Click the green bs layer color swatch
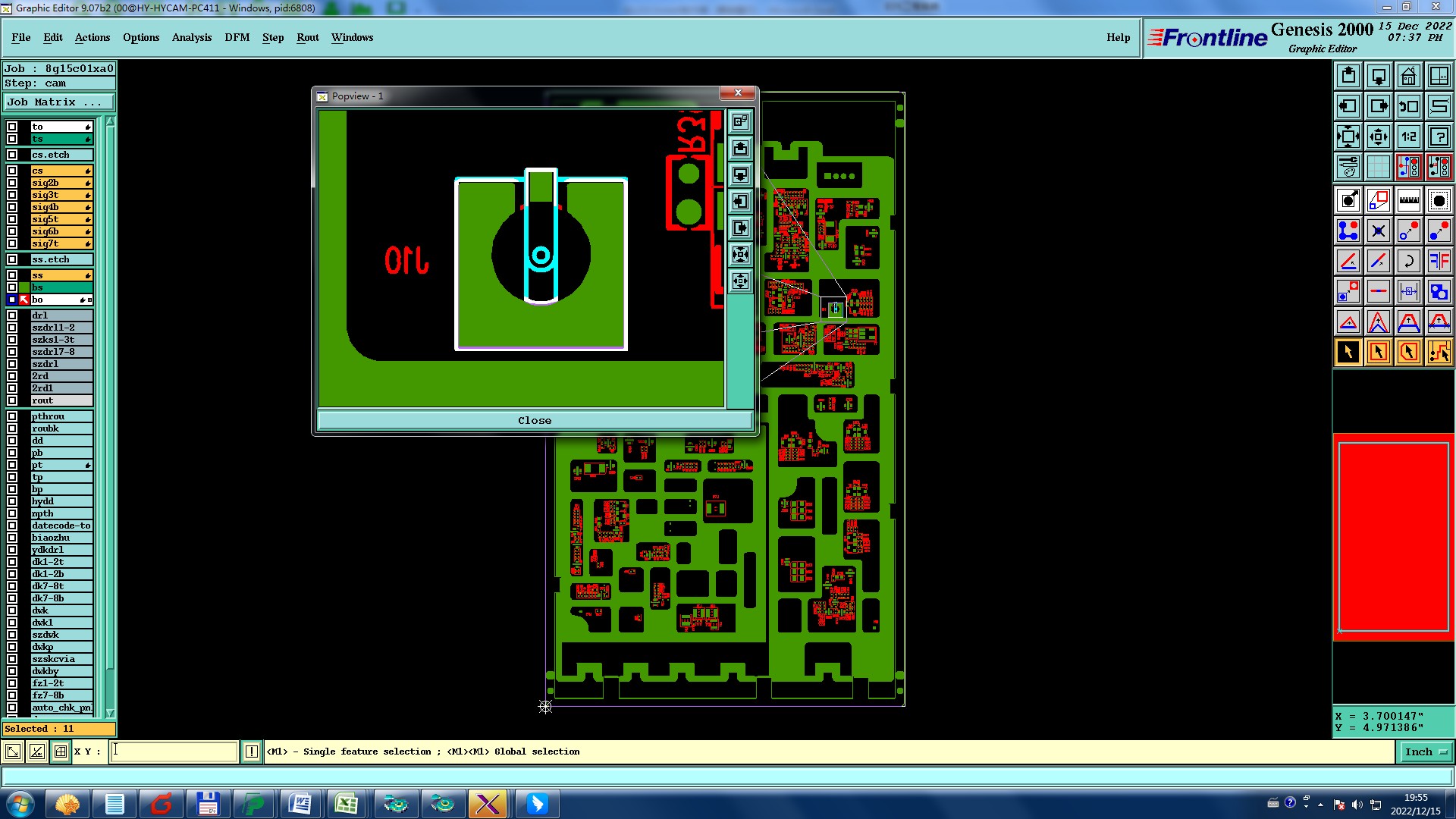The width and height of the screenshot is (1456, 819). (24, 287)
